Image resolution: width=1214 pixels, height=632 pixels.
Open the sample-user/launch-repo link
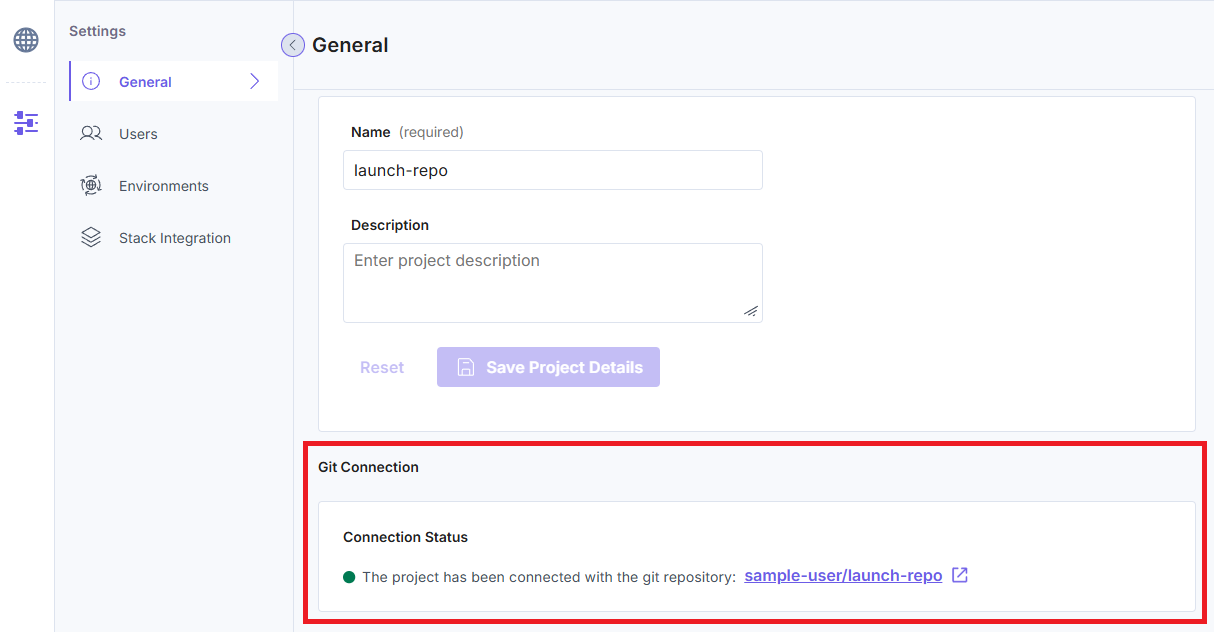tap(843, 576)
